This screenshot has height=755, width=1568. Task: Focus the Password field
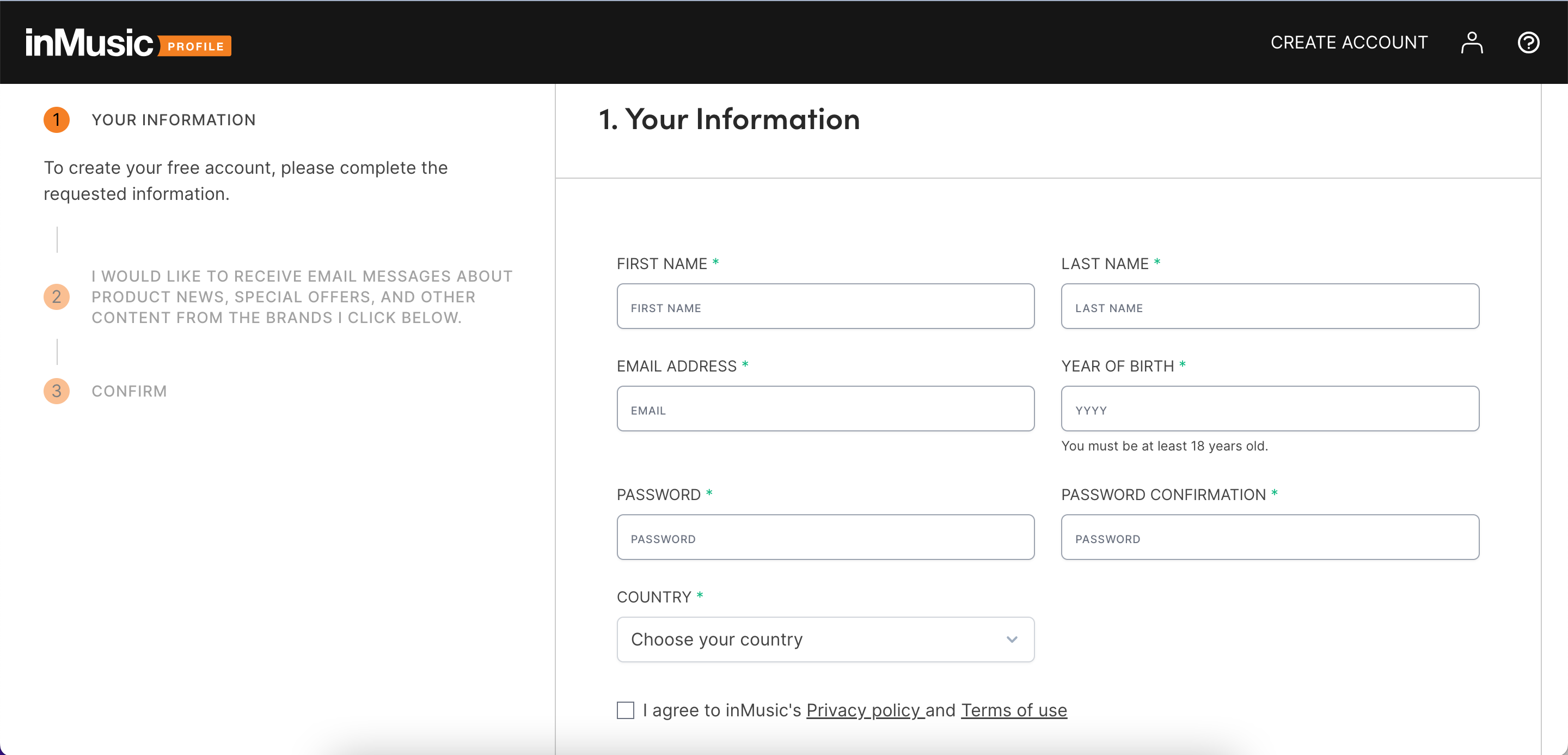point(825,537)
